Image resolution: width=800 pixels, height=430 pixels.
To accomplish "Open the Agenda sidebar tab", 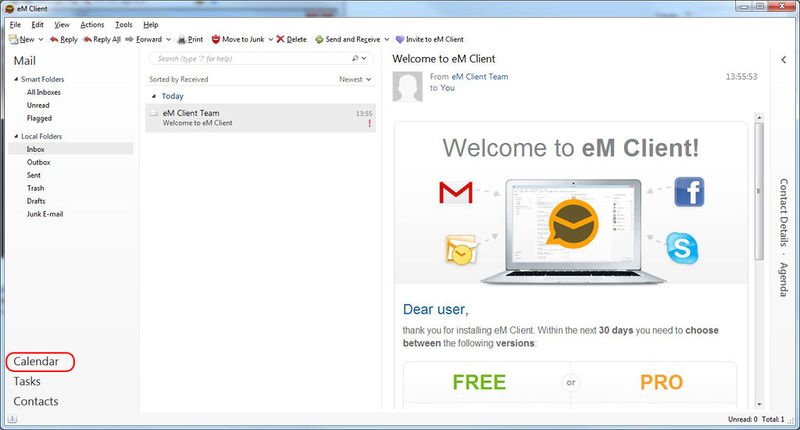I will pos(784,280).
